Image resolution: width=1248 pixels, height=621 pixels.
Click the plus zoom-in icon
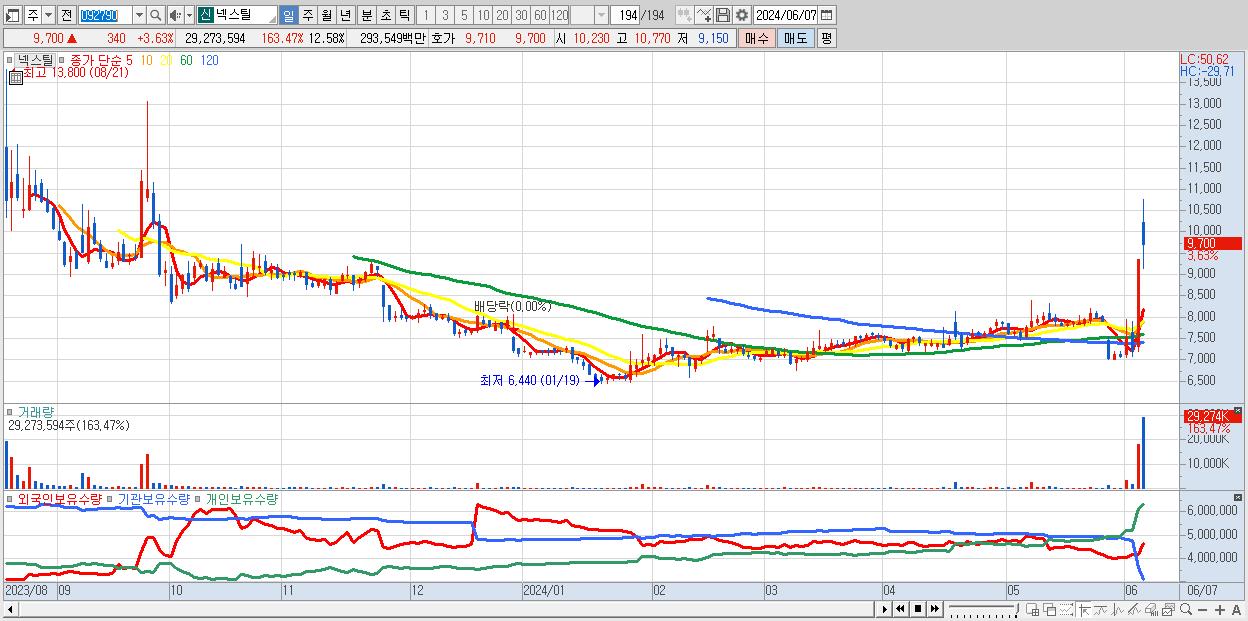tap(1220, 610)
